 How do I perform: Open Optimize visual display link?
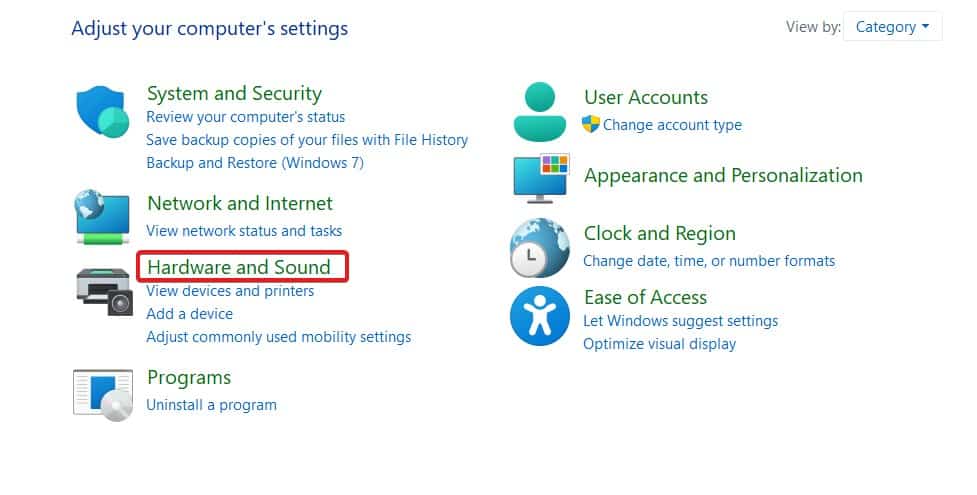point(660,344)
